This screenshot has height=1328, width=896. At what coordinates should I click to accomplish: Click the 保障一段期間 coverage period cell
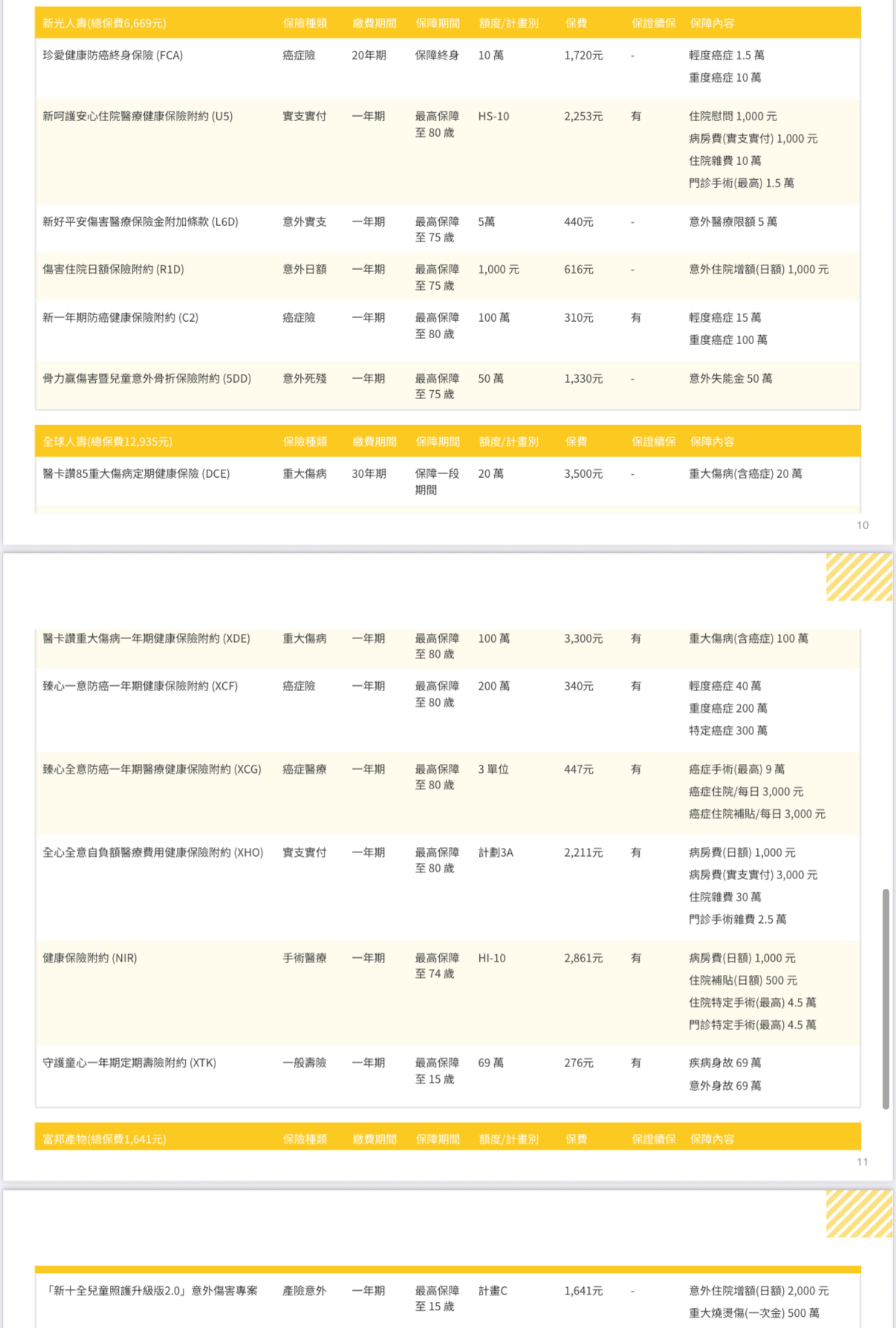tap(437, 482)
